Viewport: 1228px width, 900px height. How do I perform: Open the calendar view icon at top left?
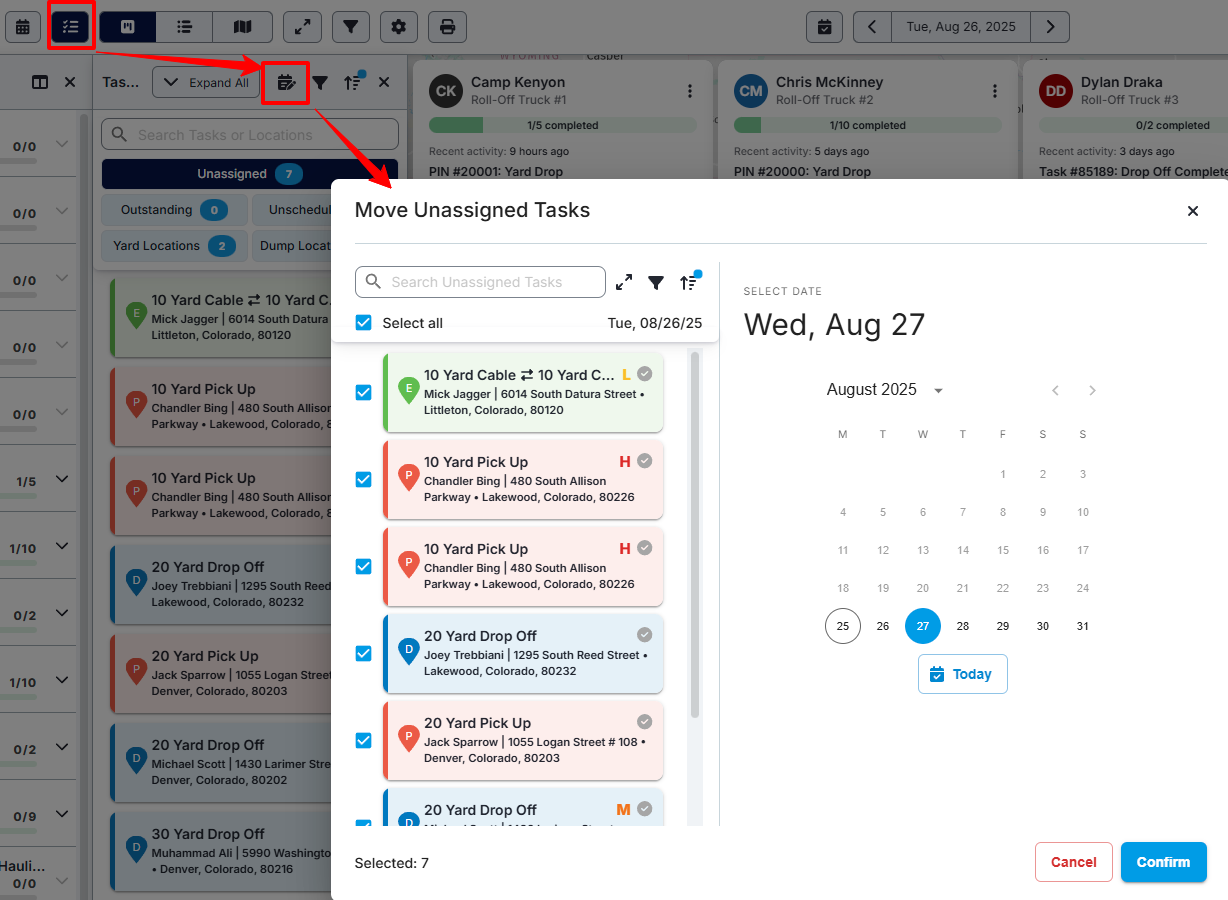22,27
